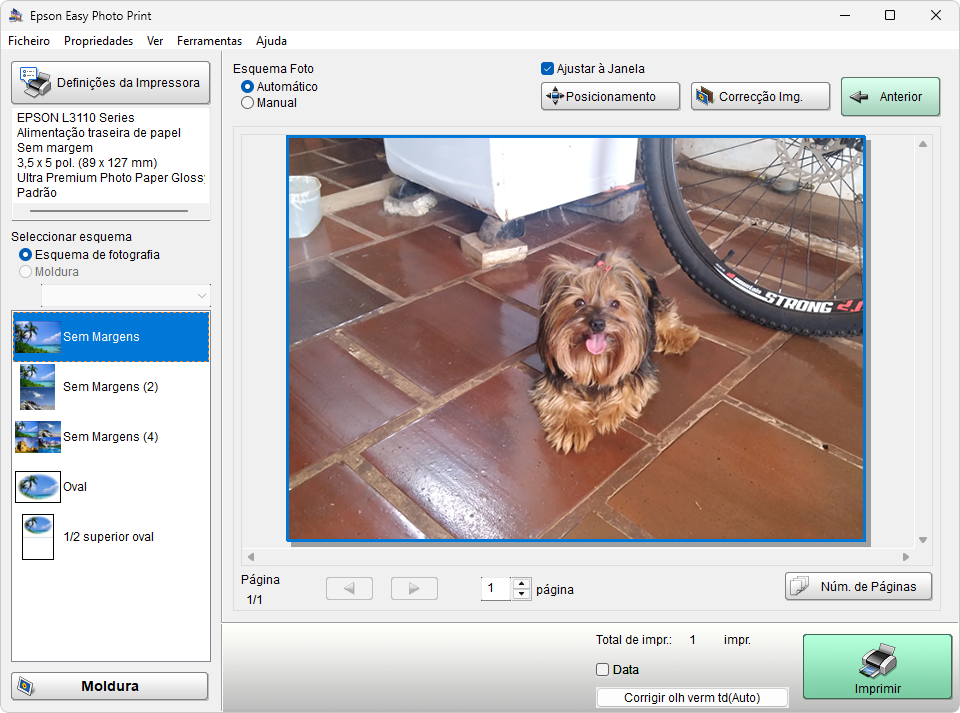Select Esquema de fotografia radio button

[25, 255]
